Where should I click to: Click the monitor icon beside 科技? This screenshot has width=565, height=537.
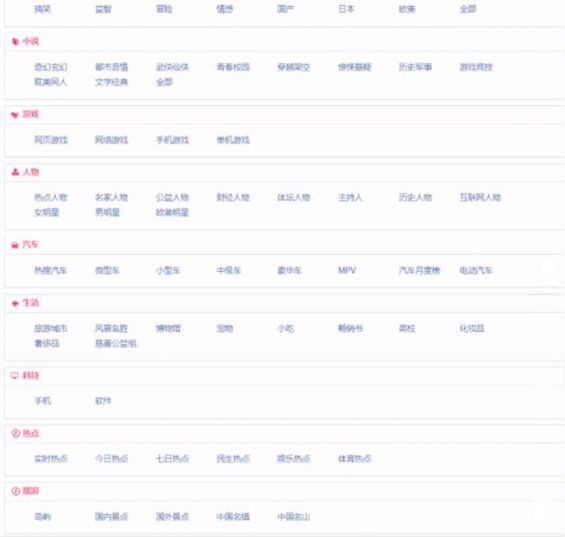(x=15, y=376)
